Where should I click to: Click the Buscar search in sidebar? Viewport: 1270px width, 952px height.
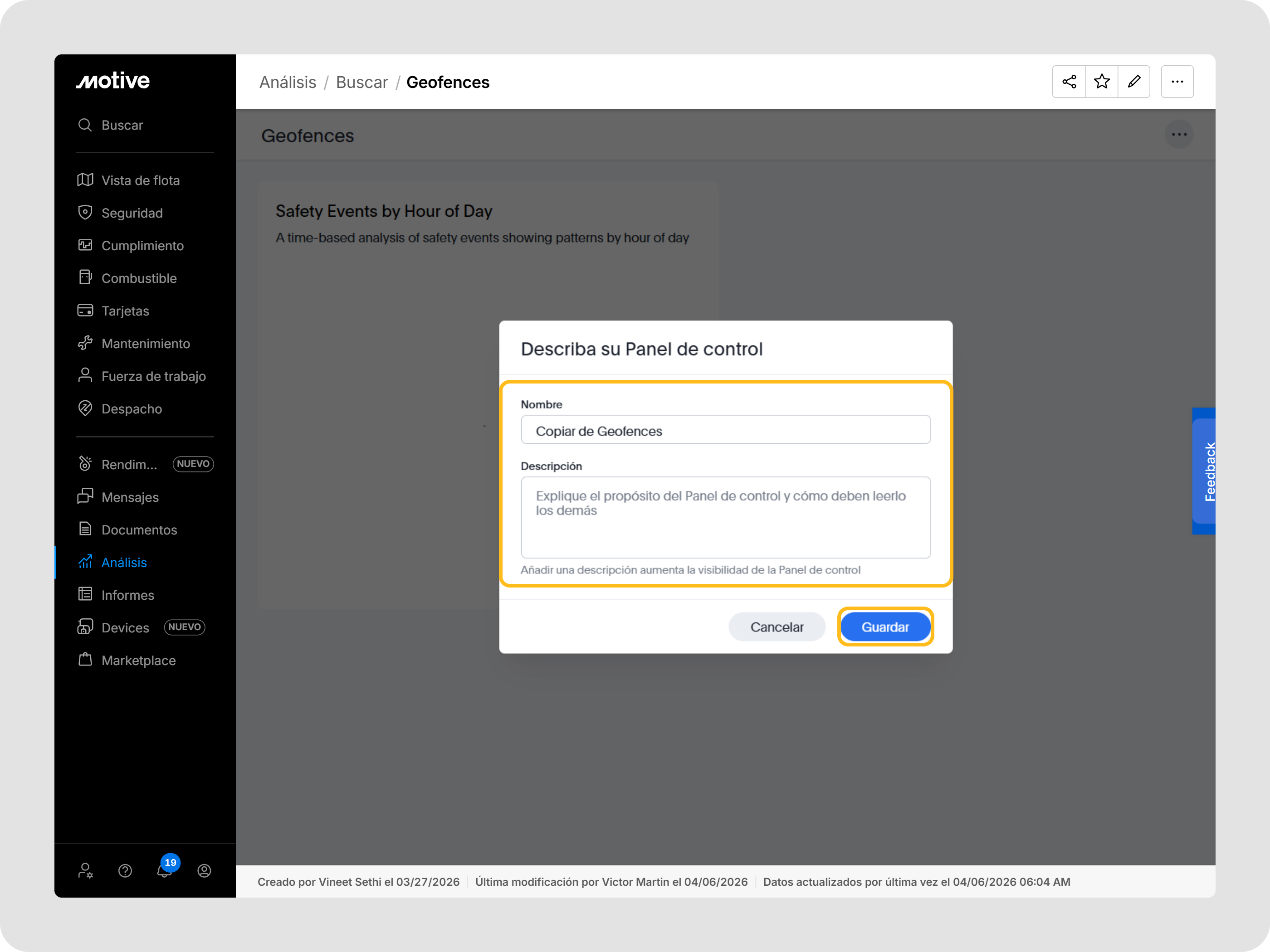[122, 125]
